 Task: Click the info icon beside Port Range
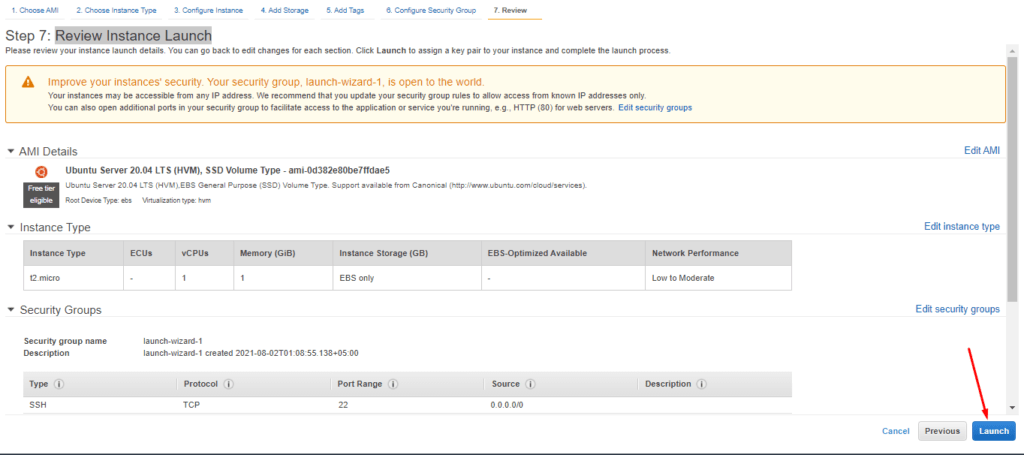point(394,384)
